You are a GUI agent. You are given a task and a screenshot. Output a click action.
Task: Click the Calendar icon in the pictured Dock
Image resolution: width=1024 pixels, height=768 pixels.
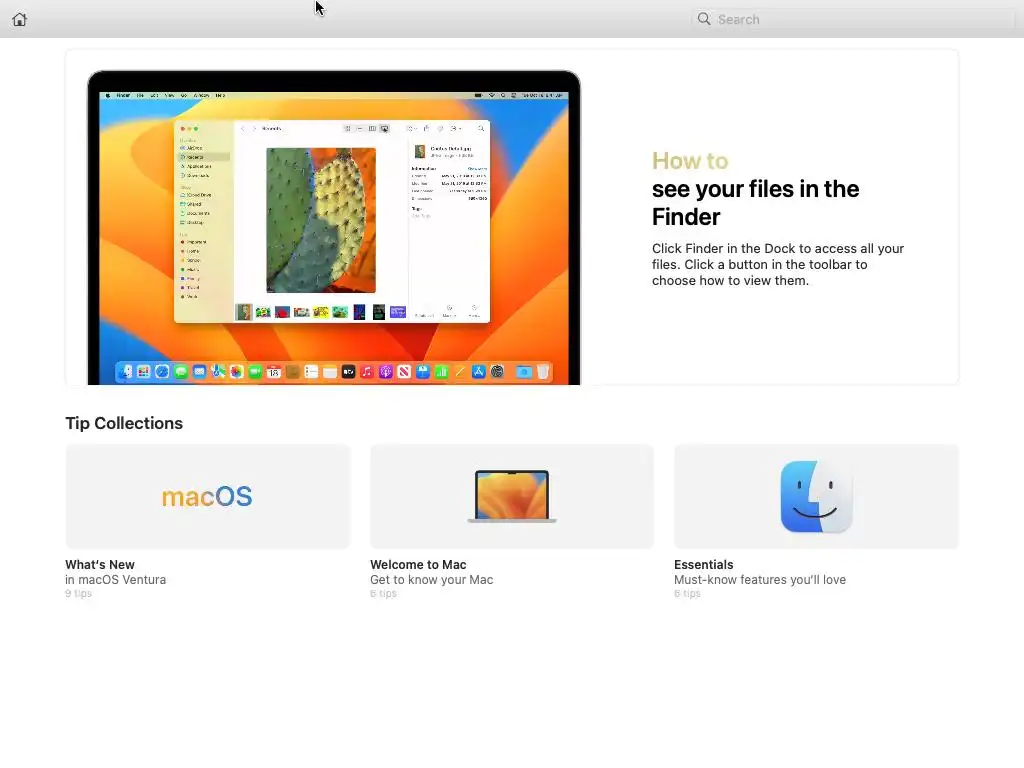(274, 372)
